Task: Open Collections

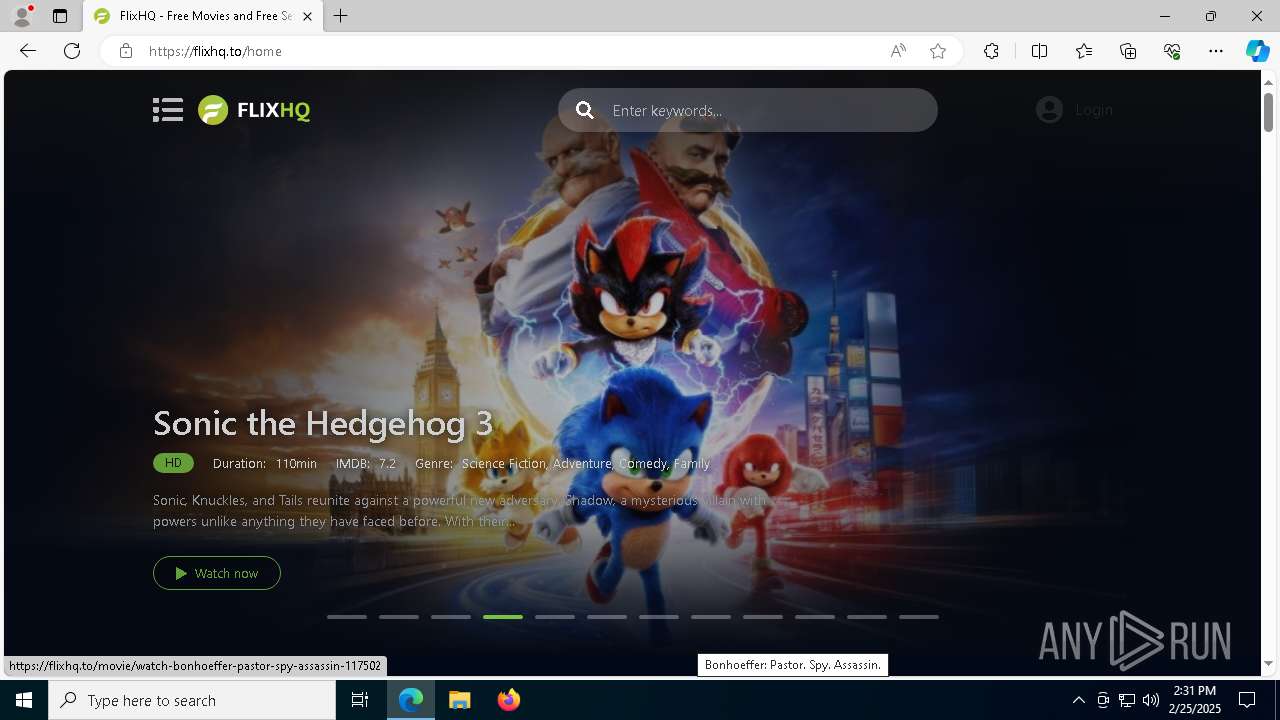Action: (x=1128, y=51)
